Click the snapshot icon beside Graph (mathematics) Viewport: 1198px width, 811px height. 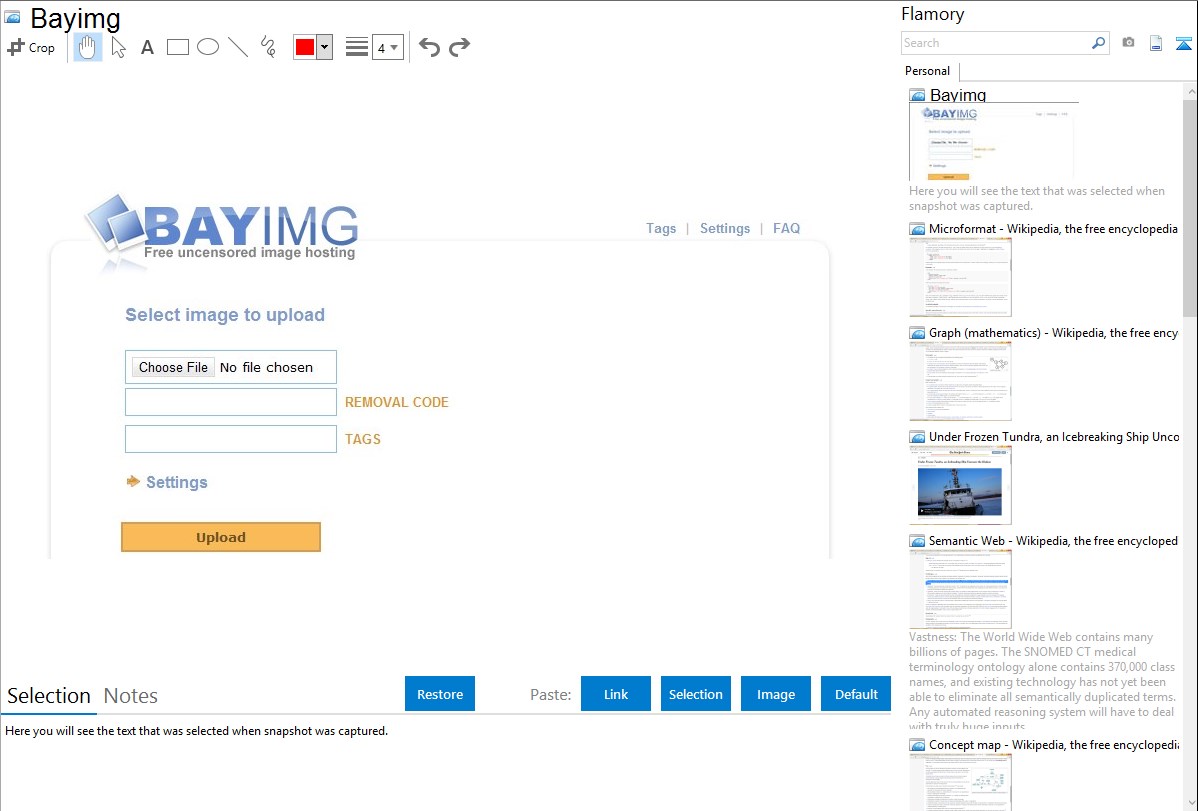click(917, 333)
